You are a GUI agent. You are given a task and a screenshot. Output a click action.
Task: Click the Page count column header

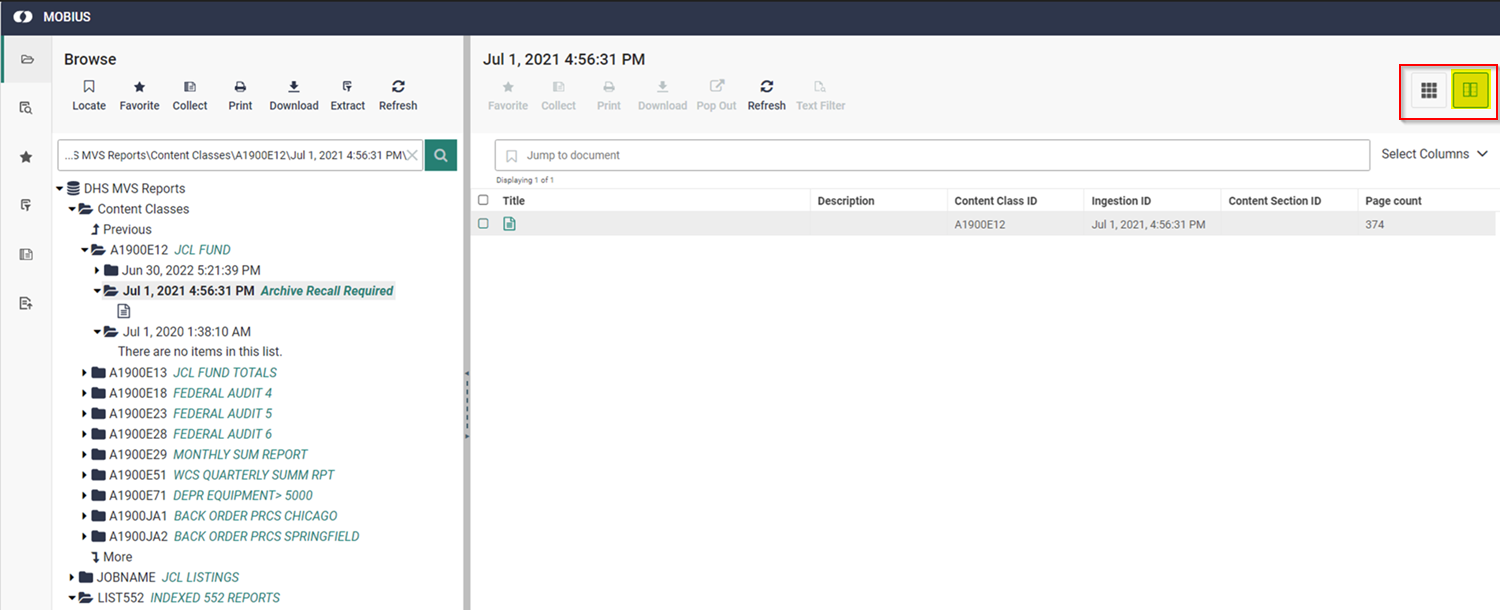click(x=1394, y=201)
